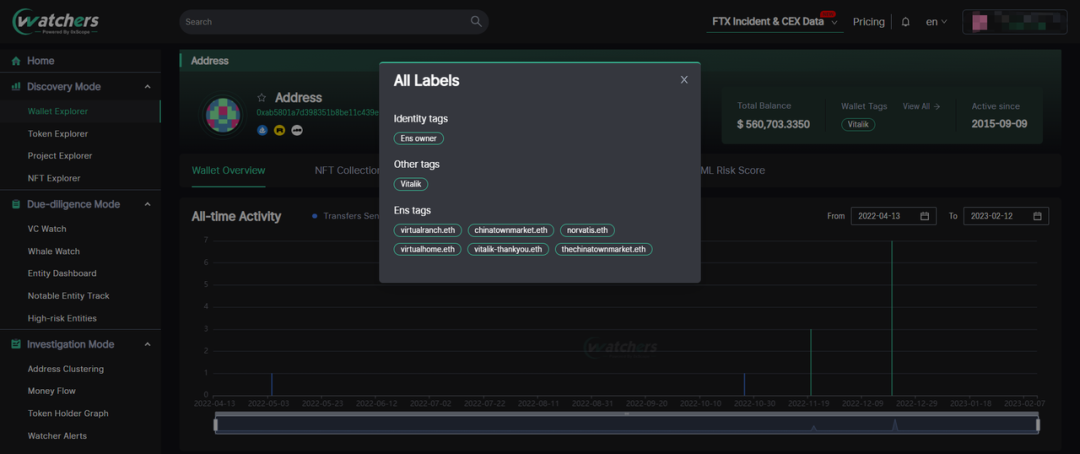This screenshot has height=454, width=1080.
Task: Open the language selector en
Action: [x=936, y=22]
